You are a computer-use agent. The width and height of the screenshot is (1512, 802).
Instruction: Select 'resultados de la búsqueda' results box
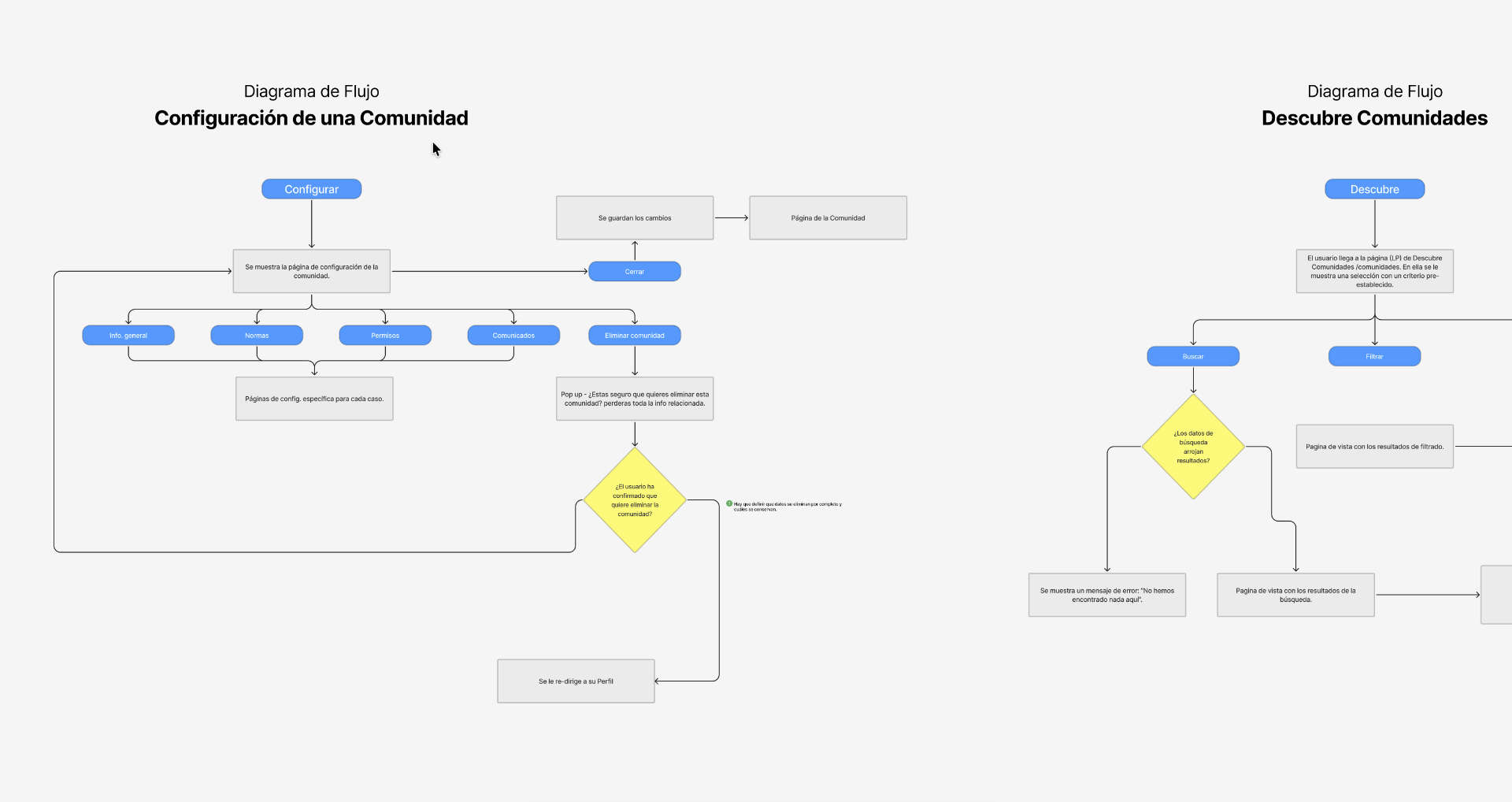click(1295, 595)
